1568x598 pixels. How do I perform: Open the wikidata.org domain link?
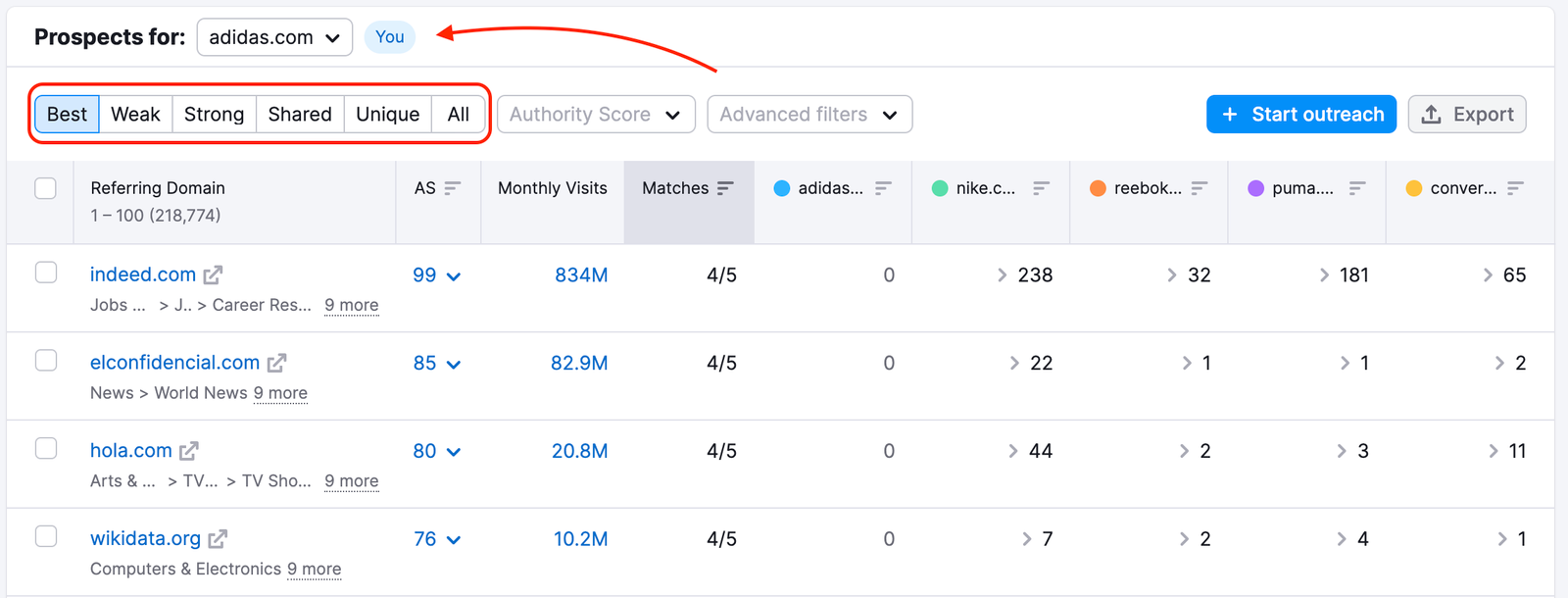145,539
